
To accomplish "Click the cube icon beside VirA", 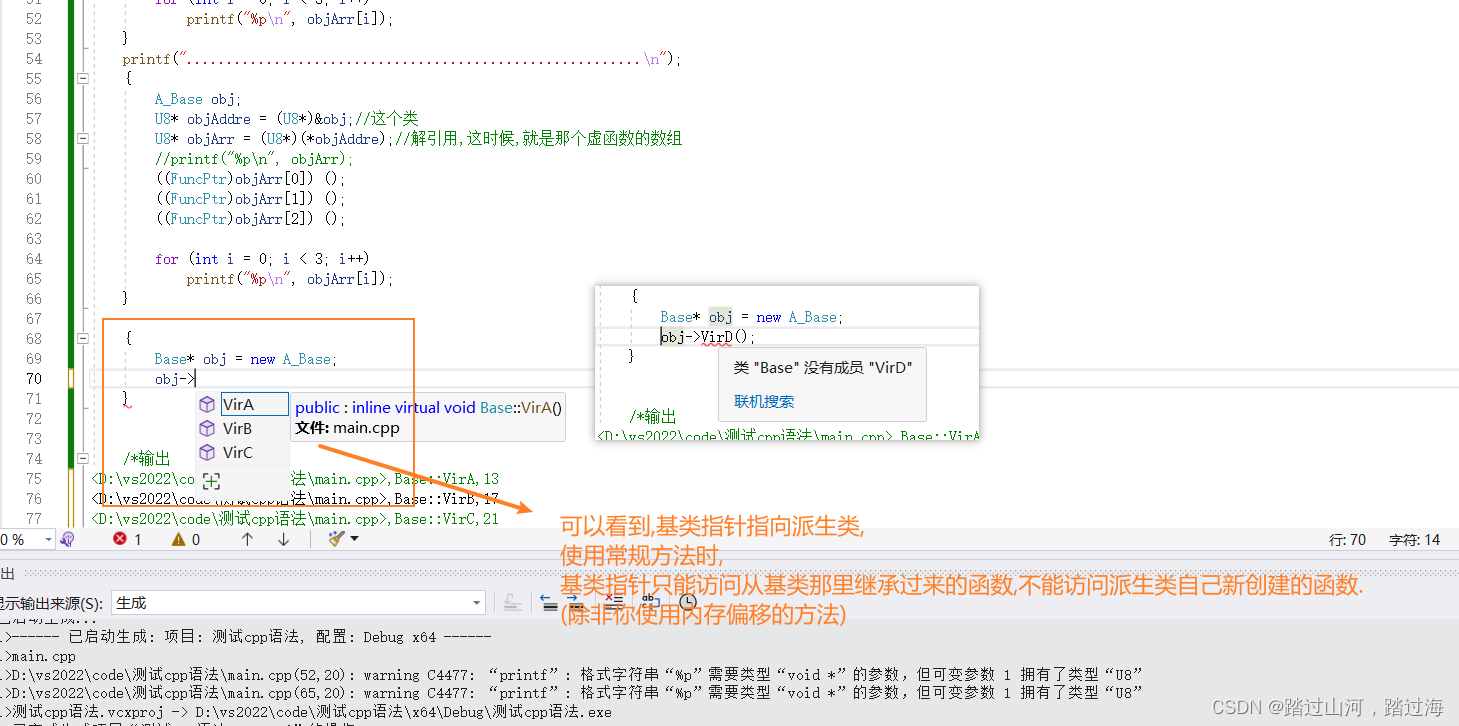I will 207,404.
